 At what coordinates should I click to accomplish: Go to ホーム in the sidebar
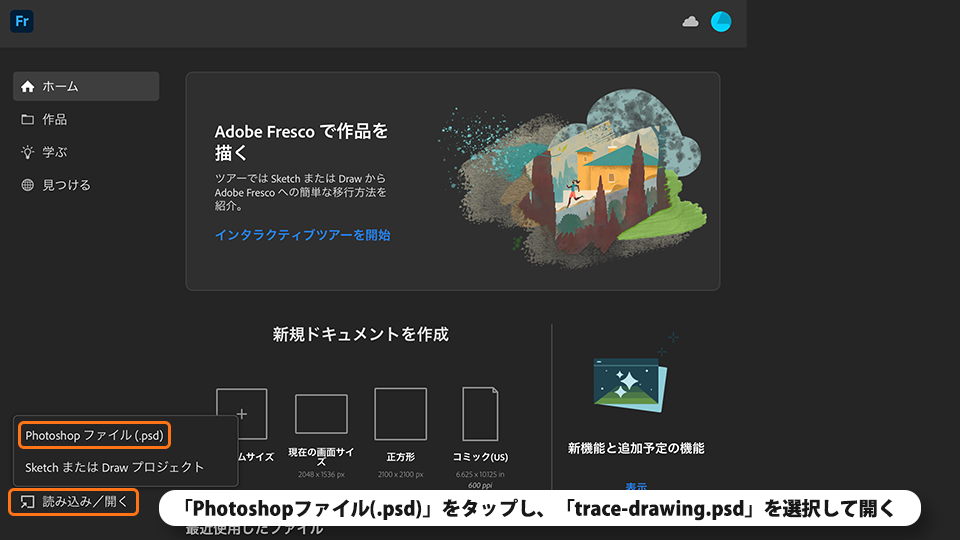click(x=86, y=86)
